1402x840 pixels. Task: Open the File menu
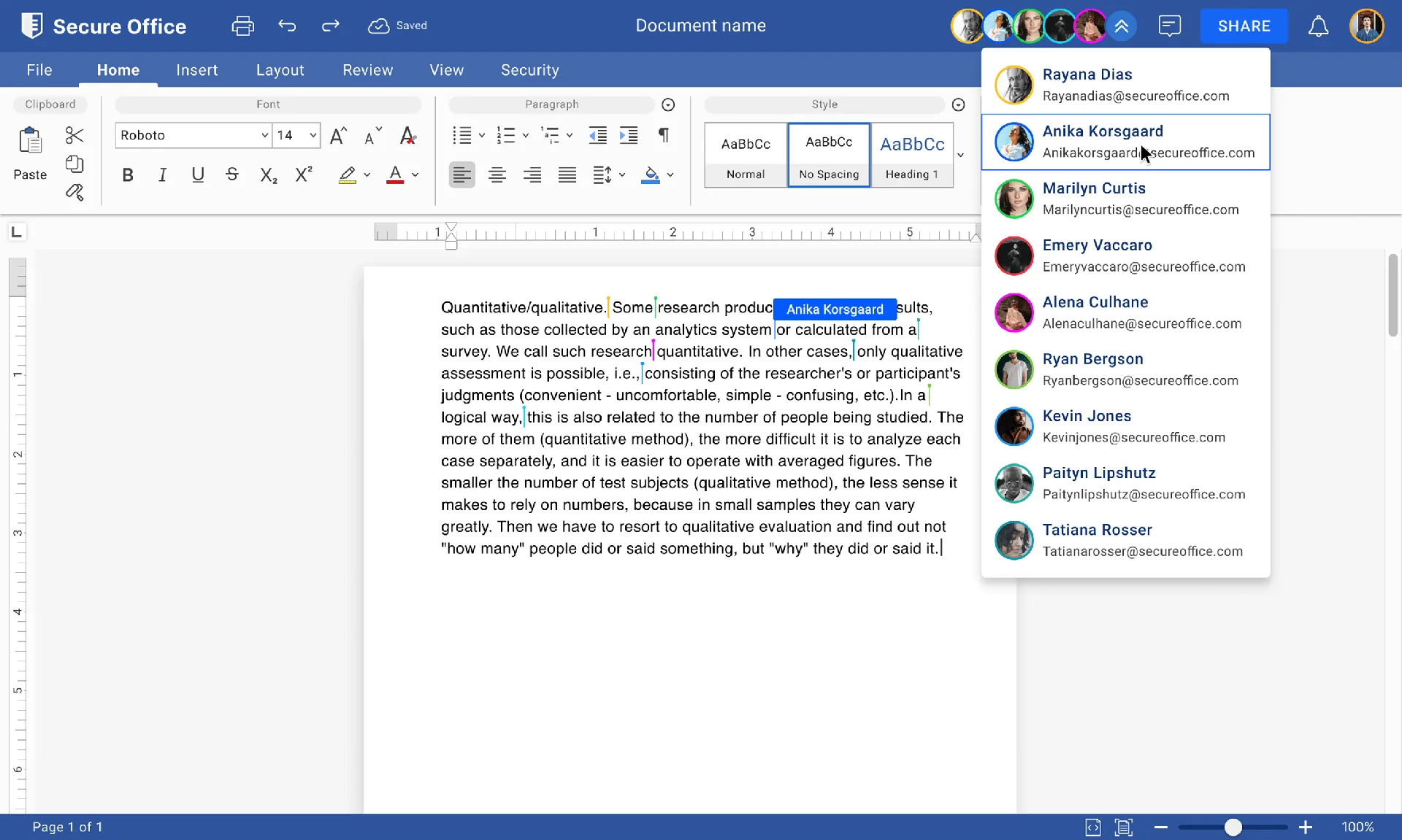tap(39, 70)
